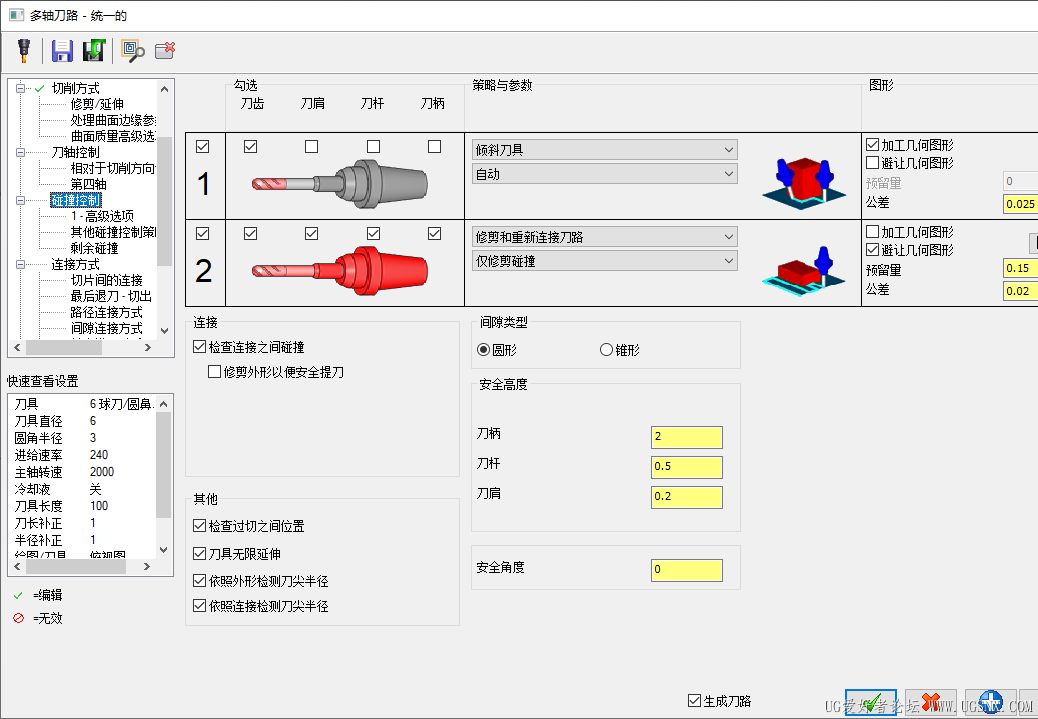Image resolution: width=1038 pixels, height=719 pixels.
Task: Click the red tool image in row 2
Action: [340, 269]
